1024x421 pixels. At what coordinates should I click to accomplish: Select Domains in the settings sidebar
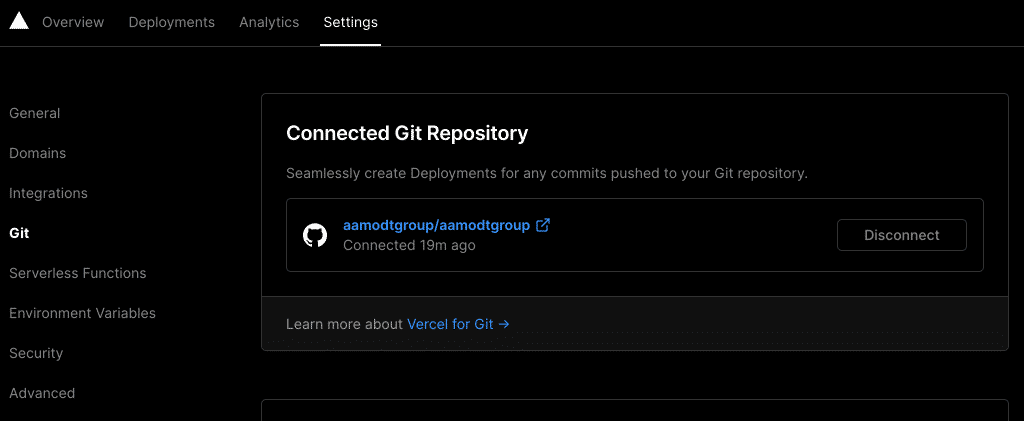[38, 153]
